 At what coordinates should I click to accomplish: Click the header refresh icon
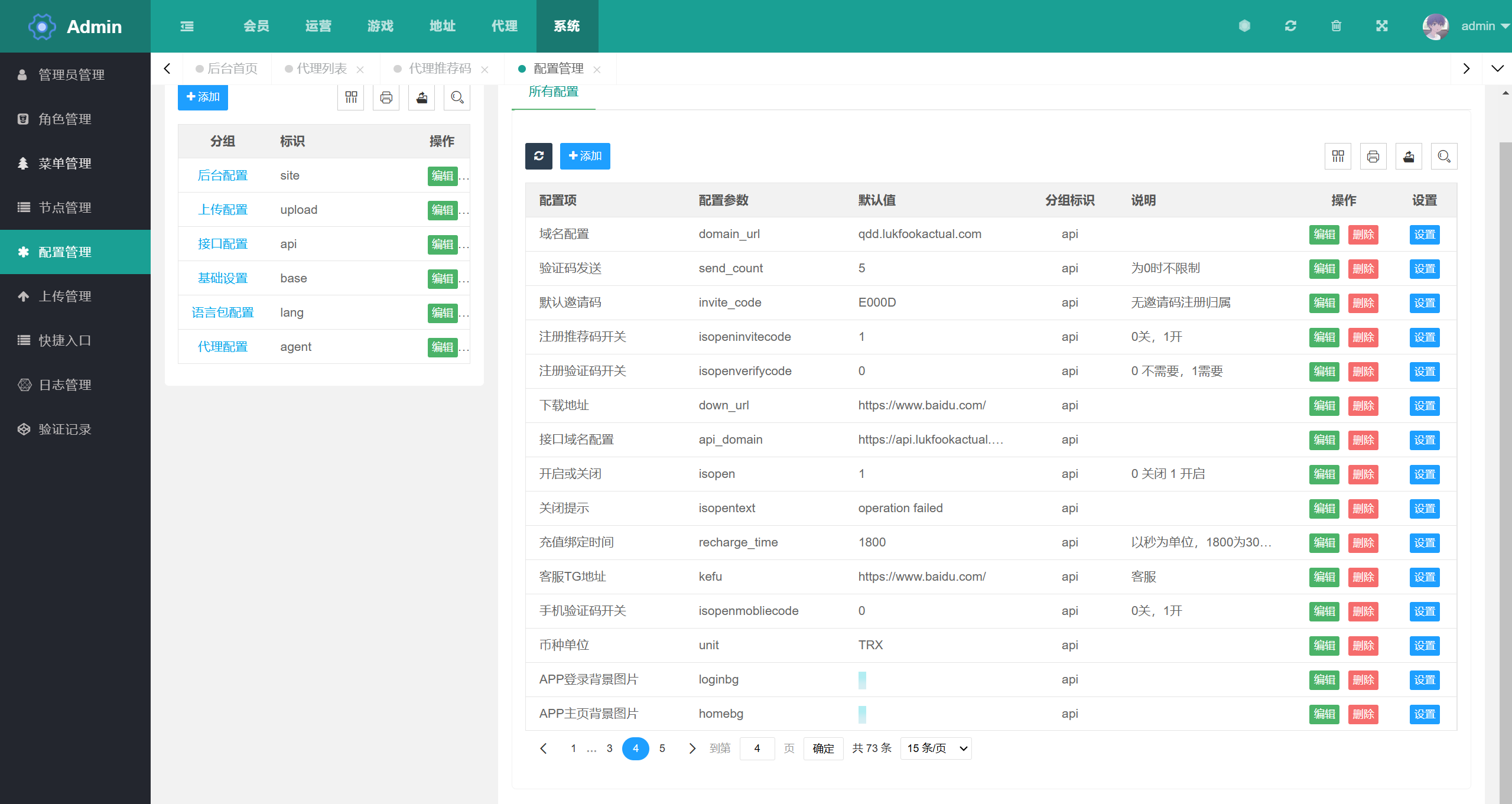coord(1290,26)
